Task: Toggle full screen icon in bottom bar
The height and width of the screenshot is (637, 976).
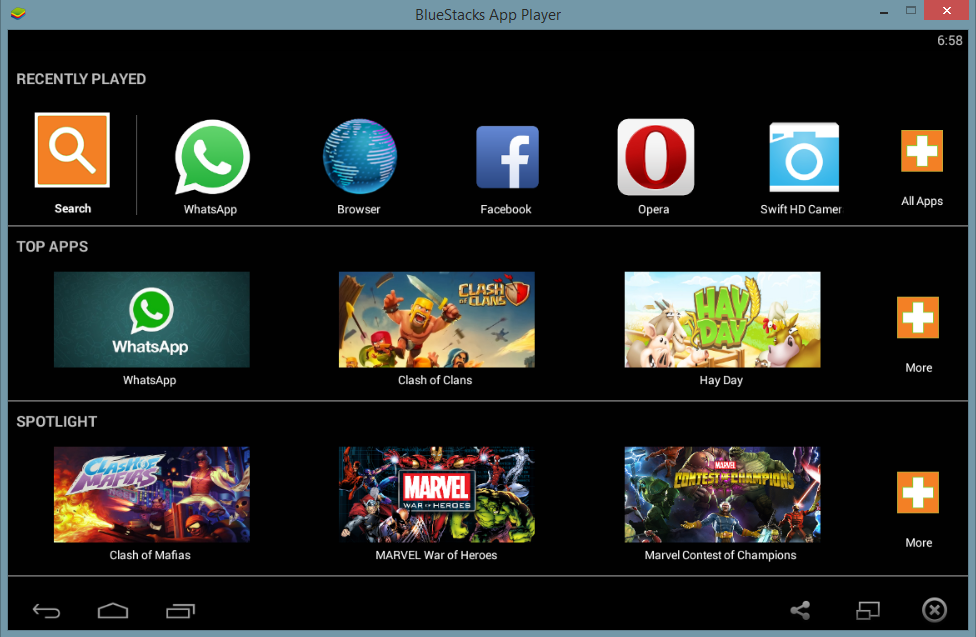Action: (868, 610)
